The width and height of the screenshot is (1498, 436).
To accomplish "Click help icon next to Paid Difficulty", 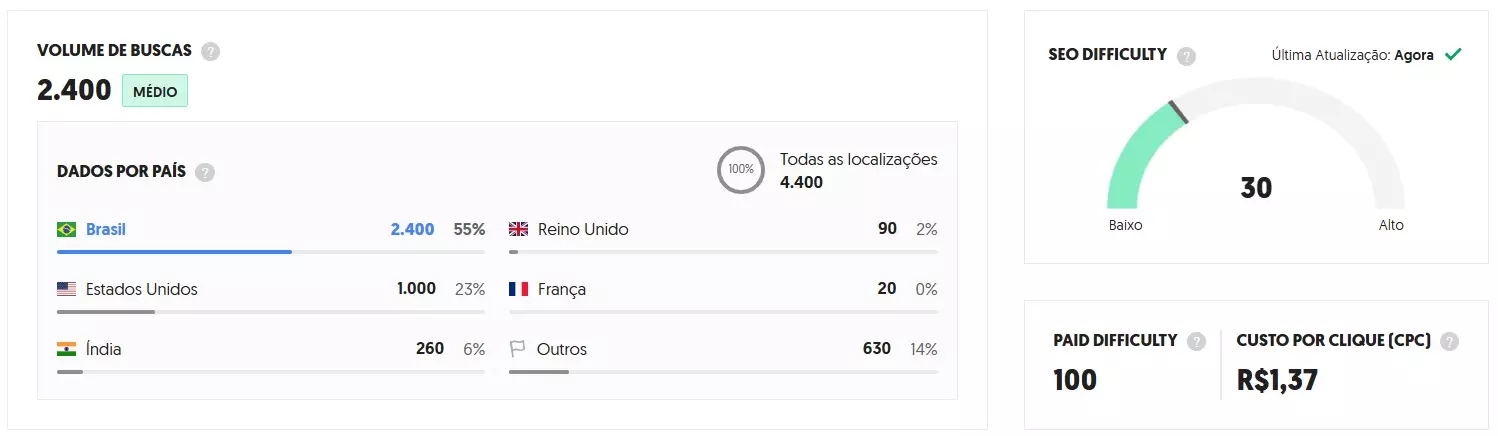I will coord(1196,341).
